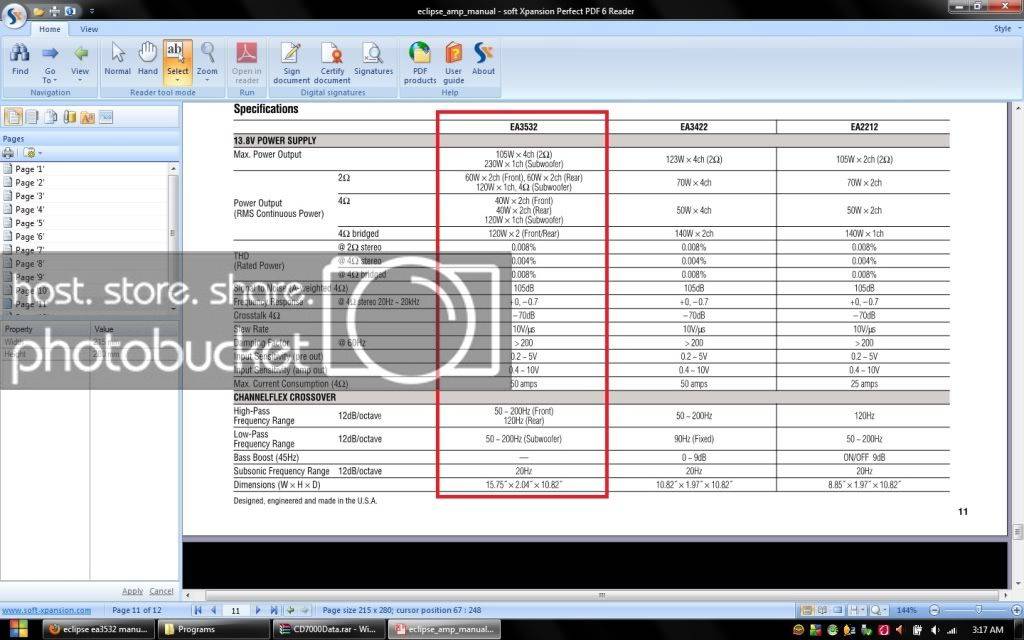This screenshot has height=640, width=1024.
Task: Expand the Zoom tool dropdown arrow
Action: pyautogui.click(x=207, y=80)
